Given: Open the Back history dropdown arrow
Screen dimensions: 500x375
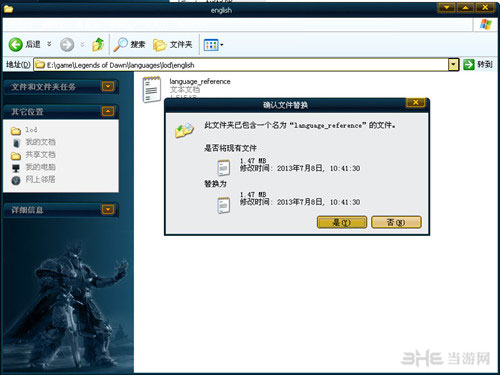Looking at the screenshot, I should (49, 44).
